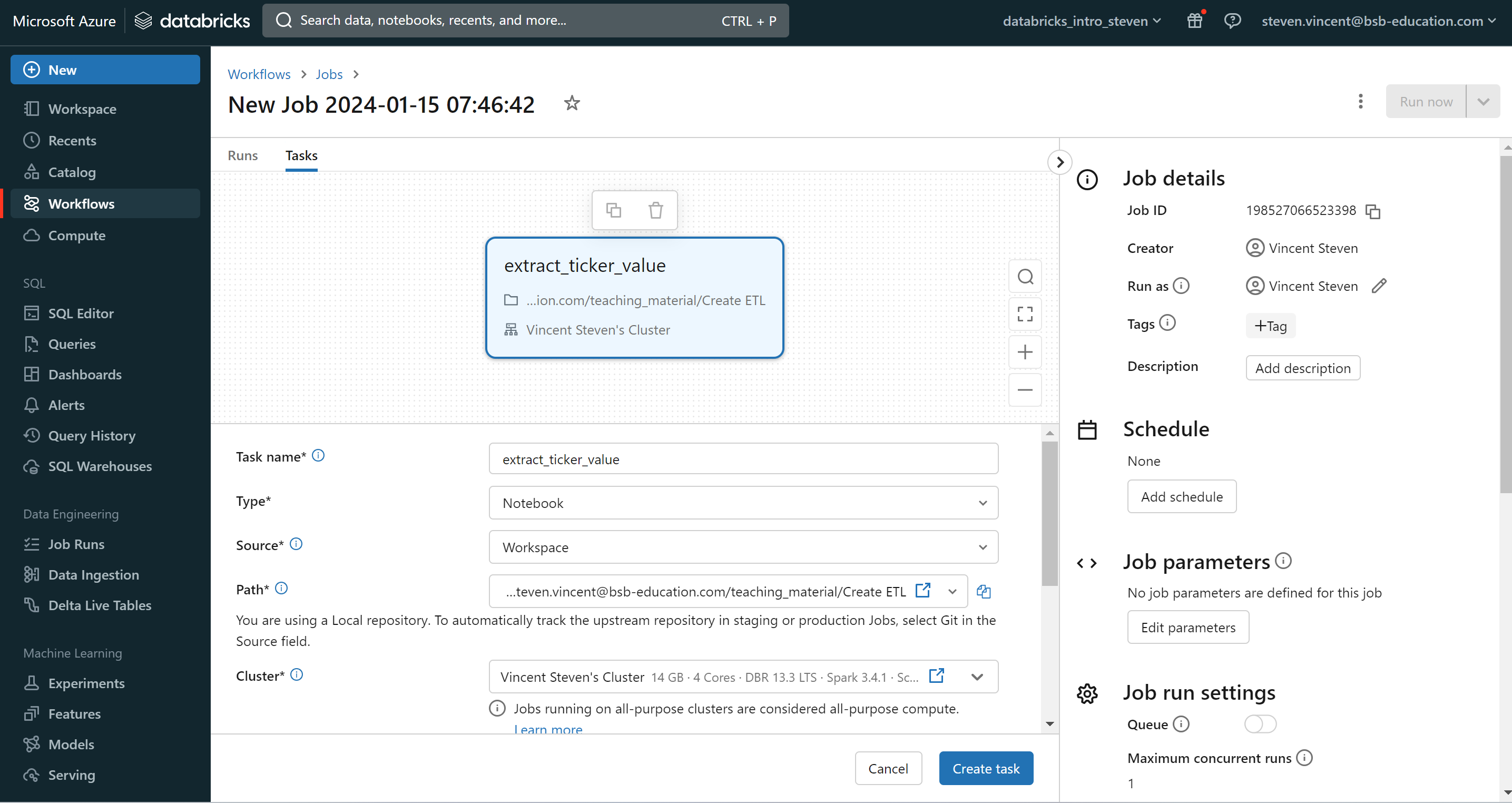
Task: Click the Create task button
Action: (986, 768)
